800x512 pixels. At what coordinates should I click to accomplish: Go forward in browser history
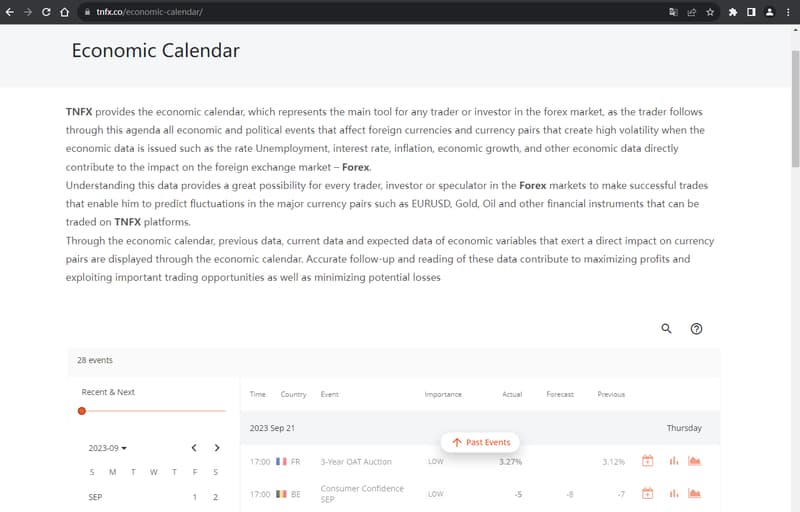pyautogui.click(x=28, y=12)
